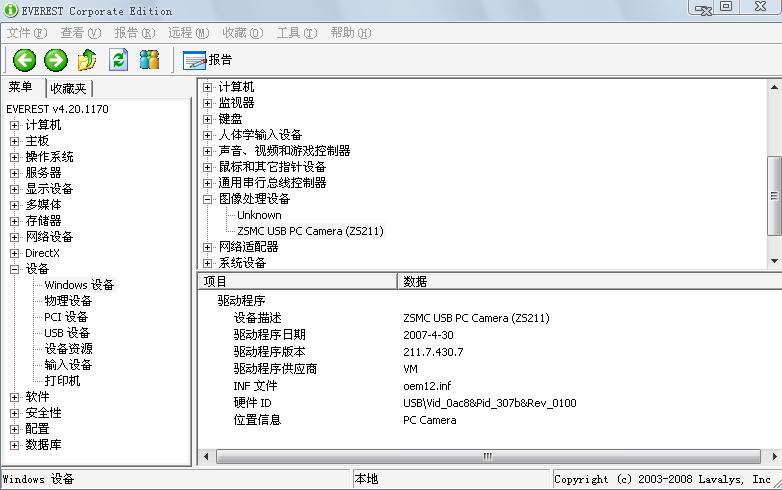Click device list scrollbar up arrow

774,87
